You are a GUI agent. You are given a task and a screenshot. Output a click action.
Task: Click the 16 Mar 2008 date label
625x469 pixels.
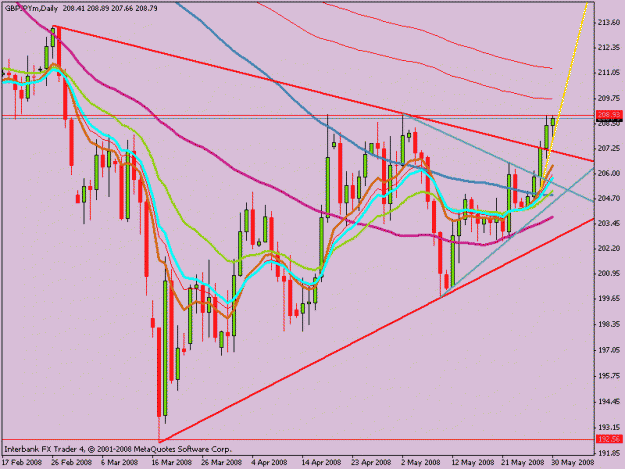click(171, 462)
